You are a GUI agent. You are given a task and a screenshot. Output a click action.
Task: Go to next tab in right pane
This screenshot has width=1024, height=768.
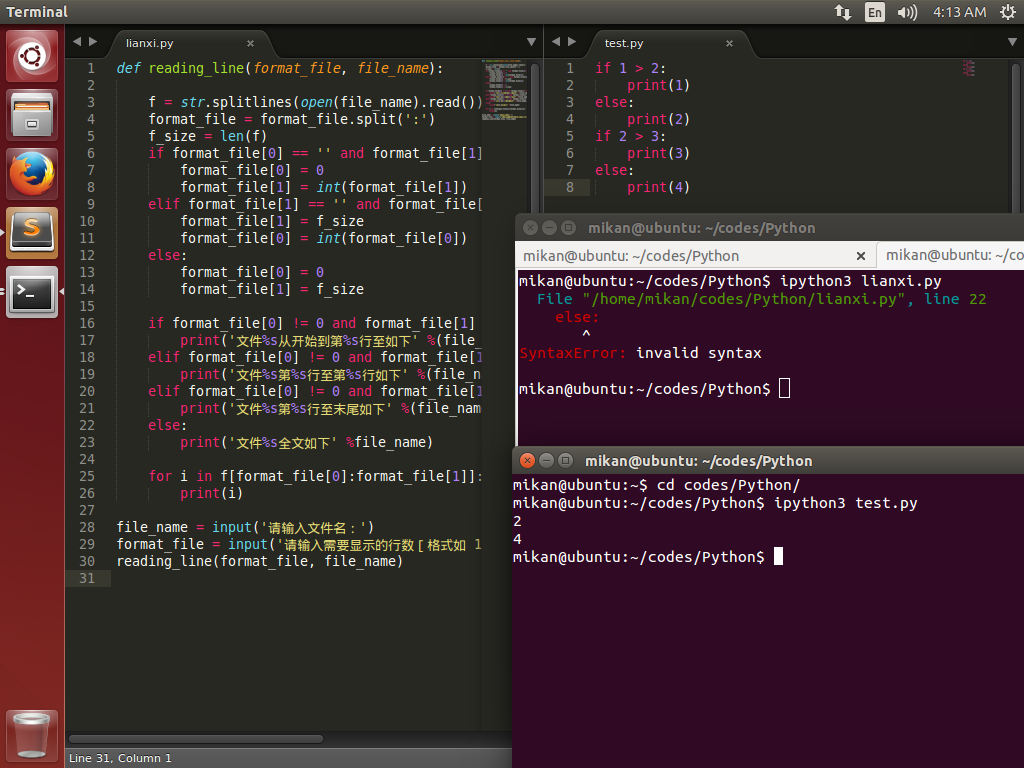[x=572, y=42]
